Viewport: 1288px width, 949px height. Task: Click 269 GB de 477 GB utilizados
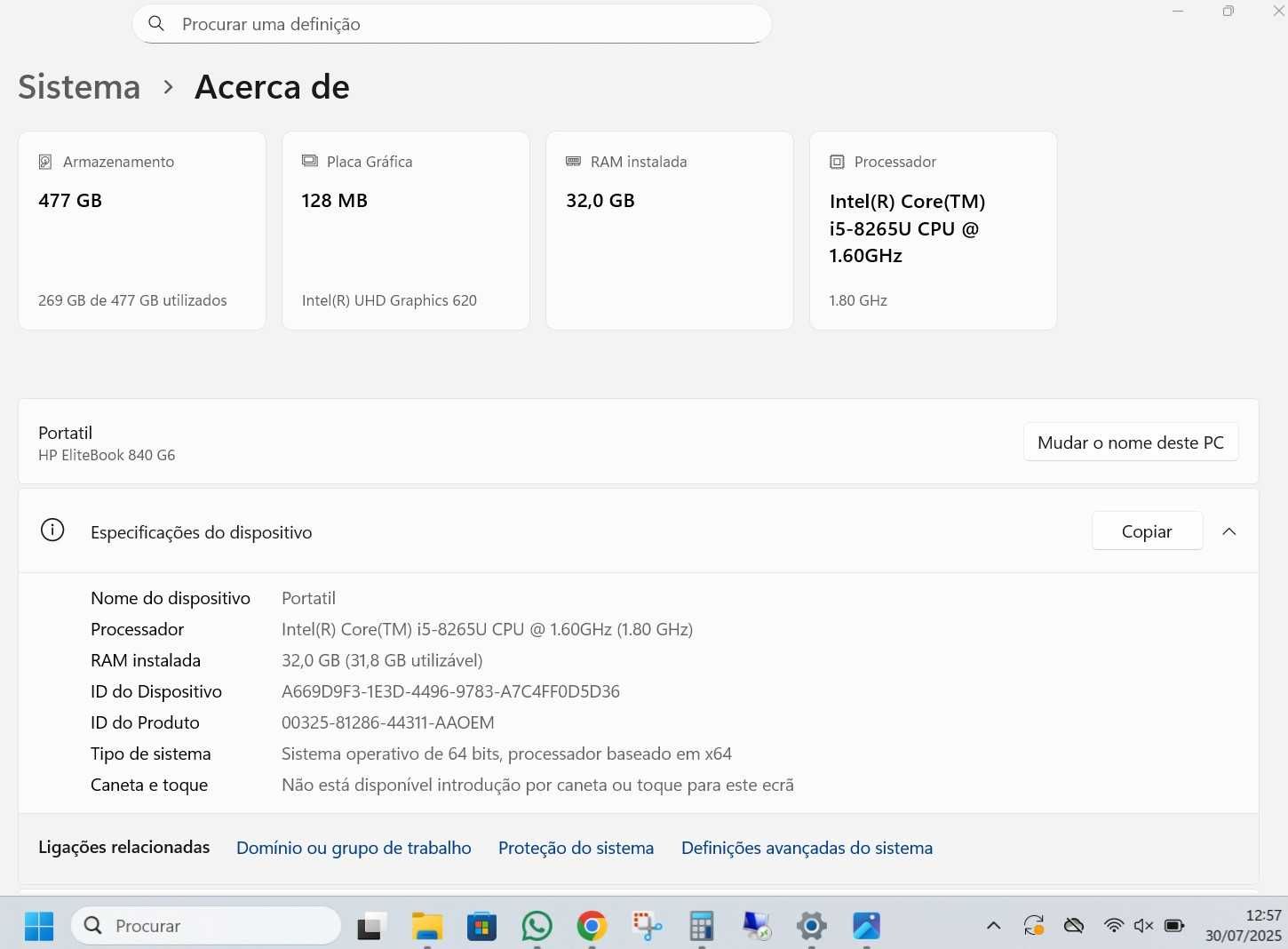click(x=132, y=300)
